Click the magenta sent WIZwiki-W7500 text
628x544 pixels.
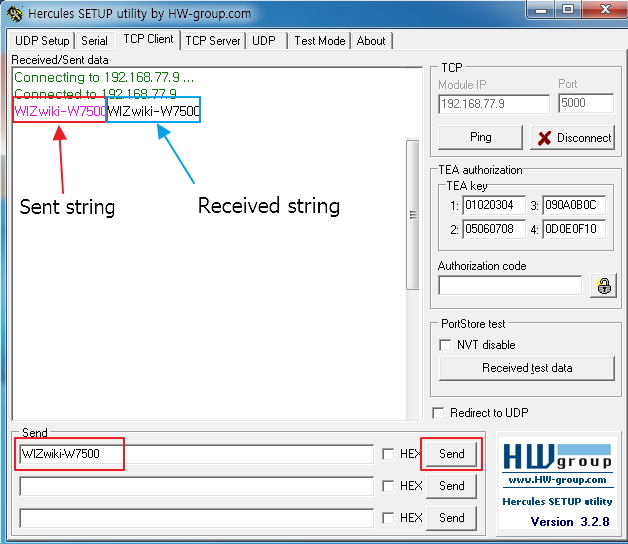(60, 111)
